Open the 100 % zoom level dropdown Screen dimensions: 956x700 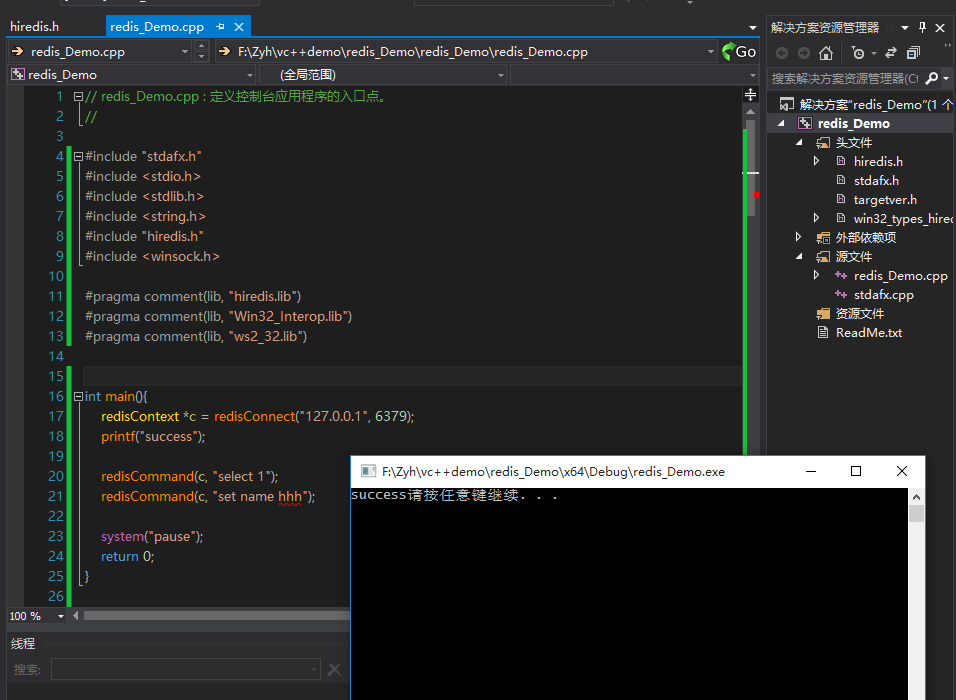tap(60, 616)
